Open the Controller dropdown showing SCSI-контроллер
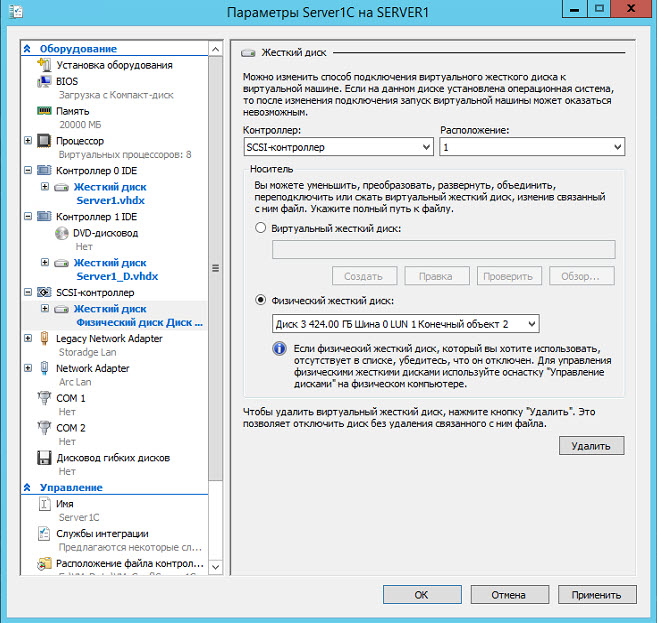This screenshot has width=657, height=623. (x=339, y=147)
